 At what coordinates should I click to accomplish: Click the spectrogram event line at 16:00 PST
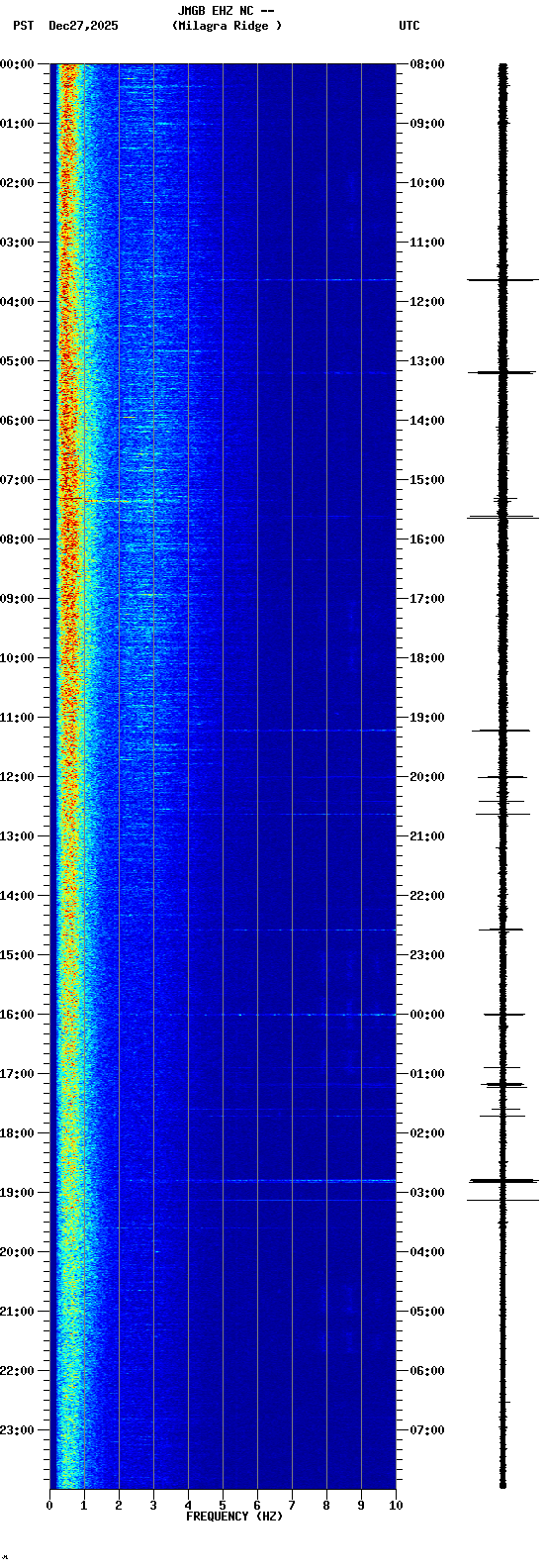pyautogui.click(x=282, y=1015)
